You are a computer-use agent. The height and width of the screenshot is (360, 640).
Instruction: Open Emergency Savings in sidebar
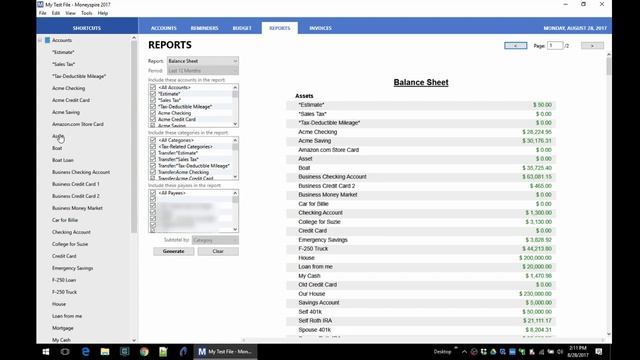click(72, 268)
